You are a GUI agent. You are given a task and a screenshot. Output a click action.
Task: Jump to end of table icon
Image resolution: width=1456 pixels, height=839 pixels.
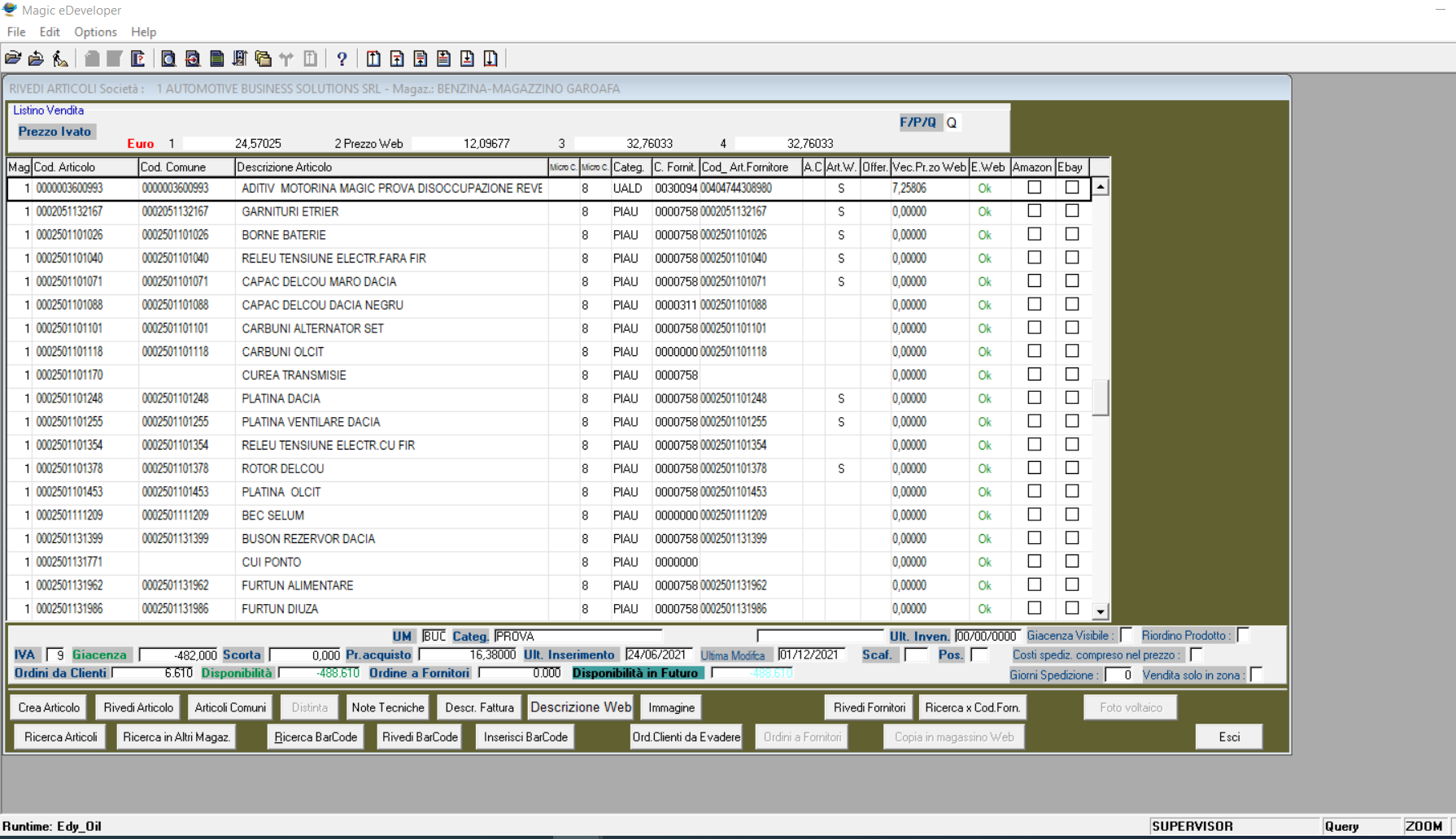(490, 59)
